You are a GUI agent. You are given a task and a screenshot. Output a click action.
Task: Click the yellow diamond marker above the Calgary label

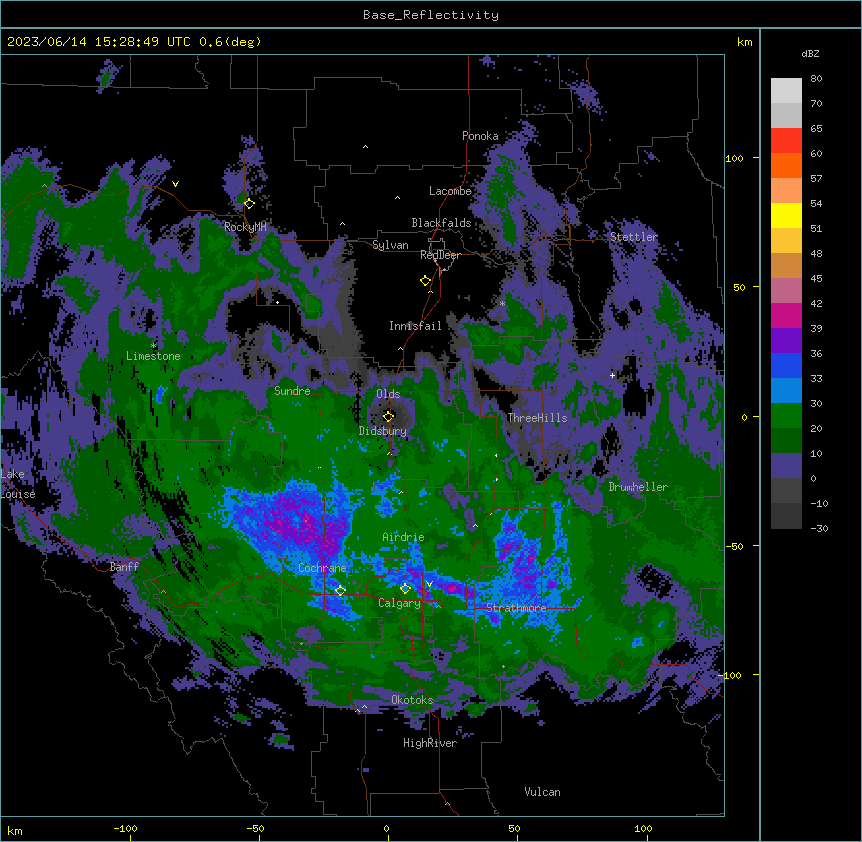pos(405,589)
